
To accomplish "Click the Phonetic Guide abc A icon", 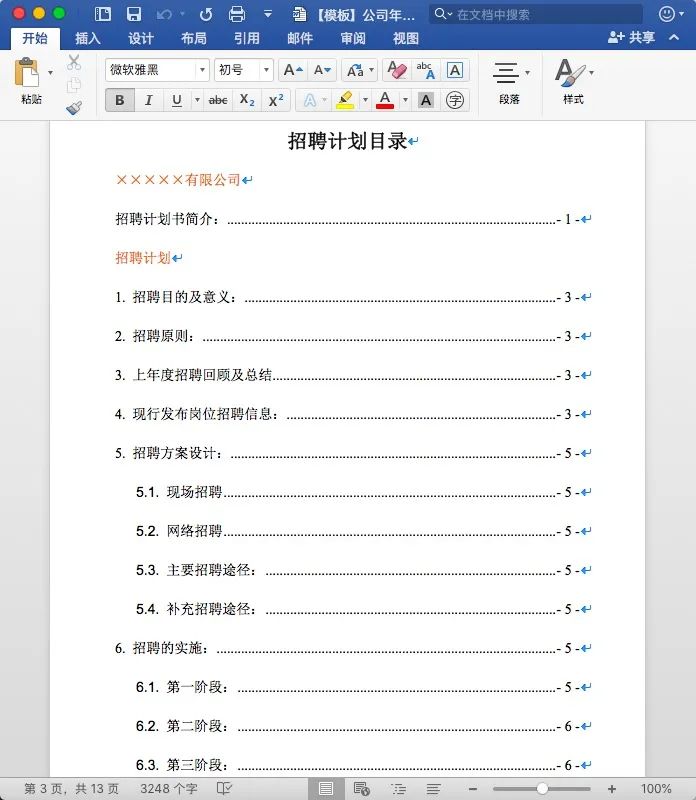I will [x=426, y=70].
